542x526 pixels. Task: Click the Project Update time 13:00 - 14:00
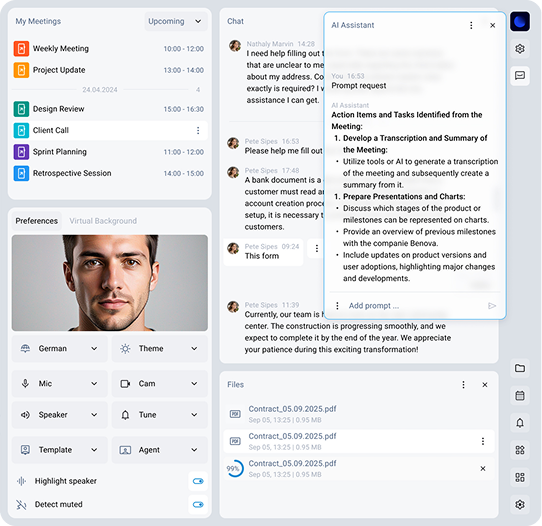point(184,70)
